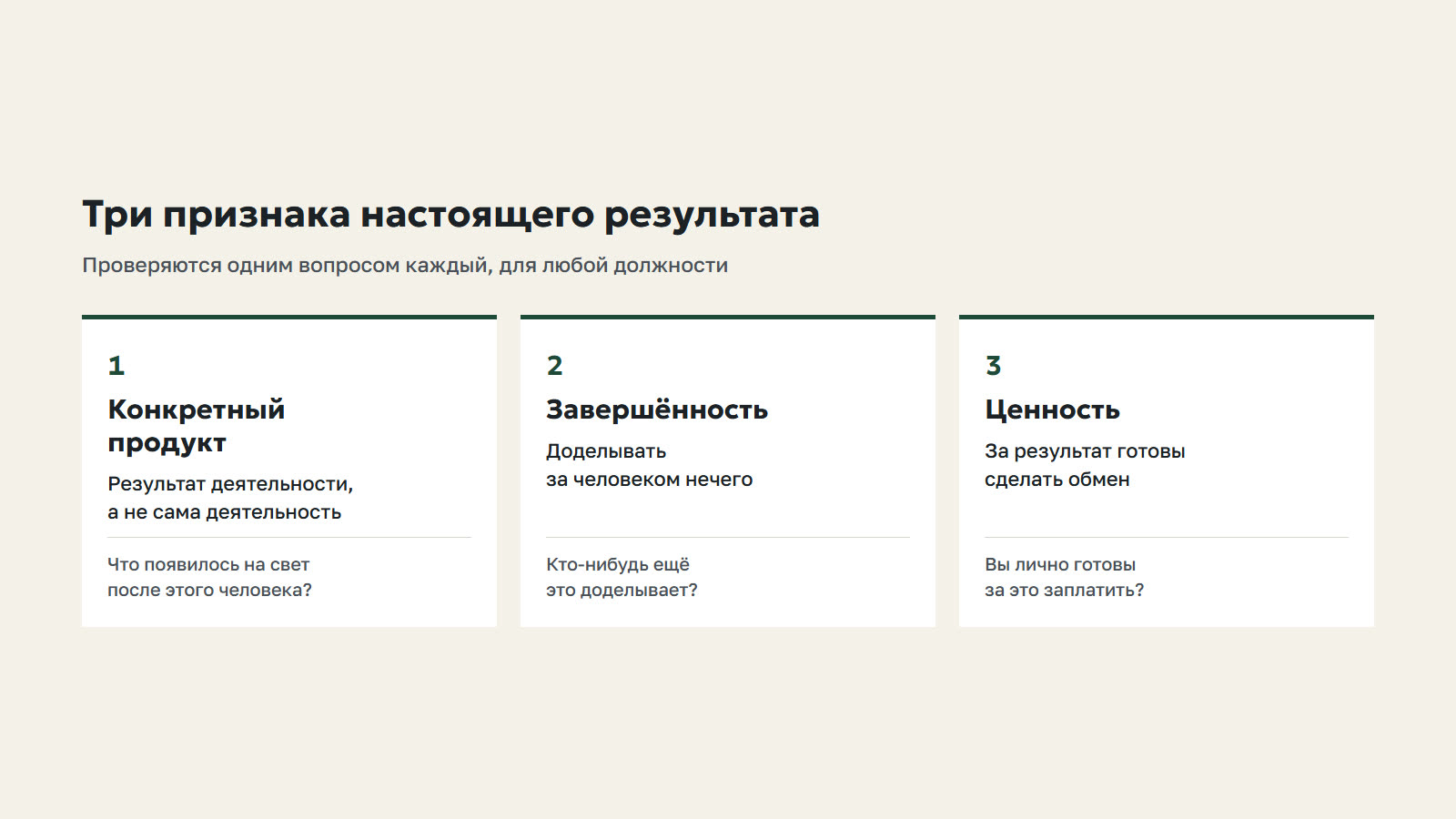1456x819 pixels.
Task: Select the card title 'Ценность'
Action: click(x=1052, y=410)
